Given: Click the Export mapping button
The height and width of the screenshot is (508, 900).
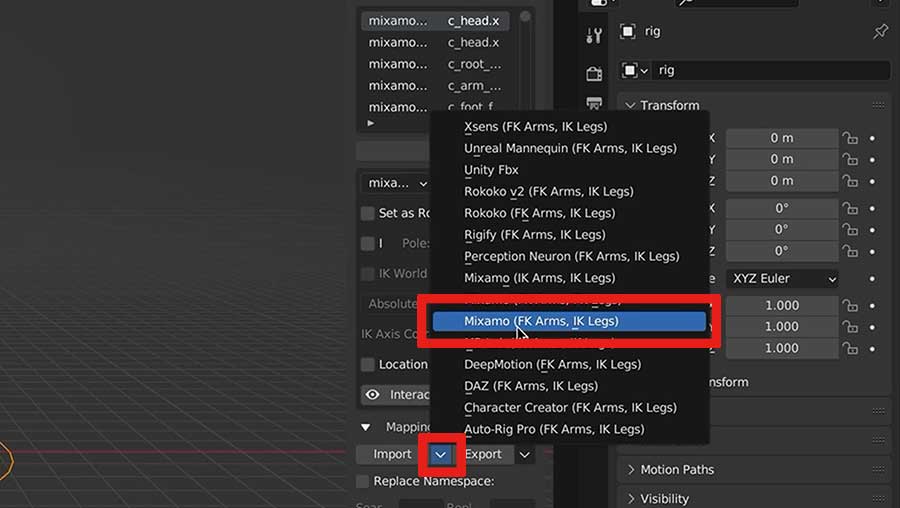Looking at the screenshot, I should (483, 455).
